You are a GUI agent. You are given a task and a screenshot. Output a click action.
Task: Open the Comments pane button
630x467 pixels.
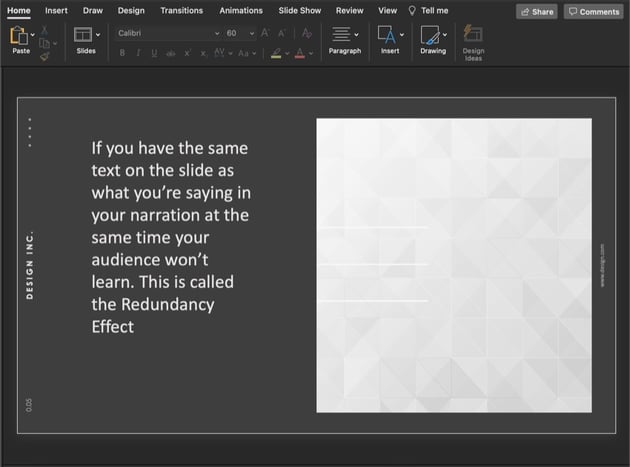point(593,12)
